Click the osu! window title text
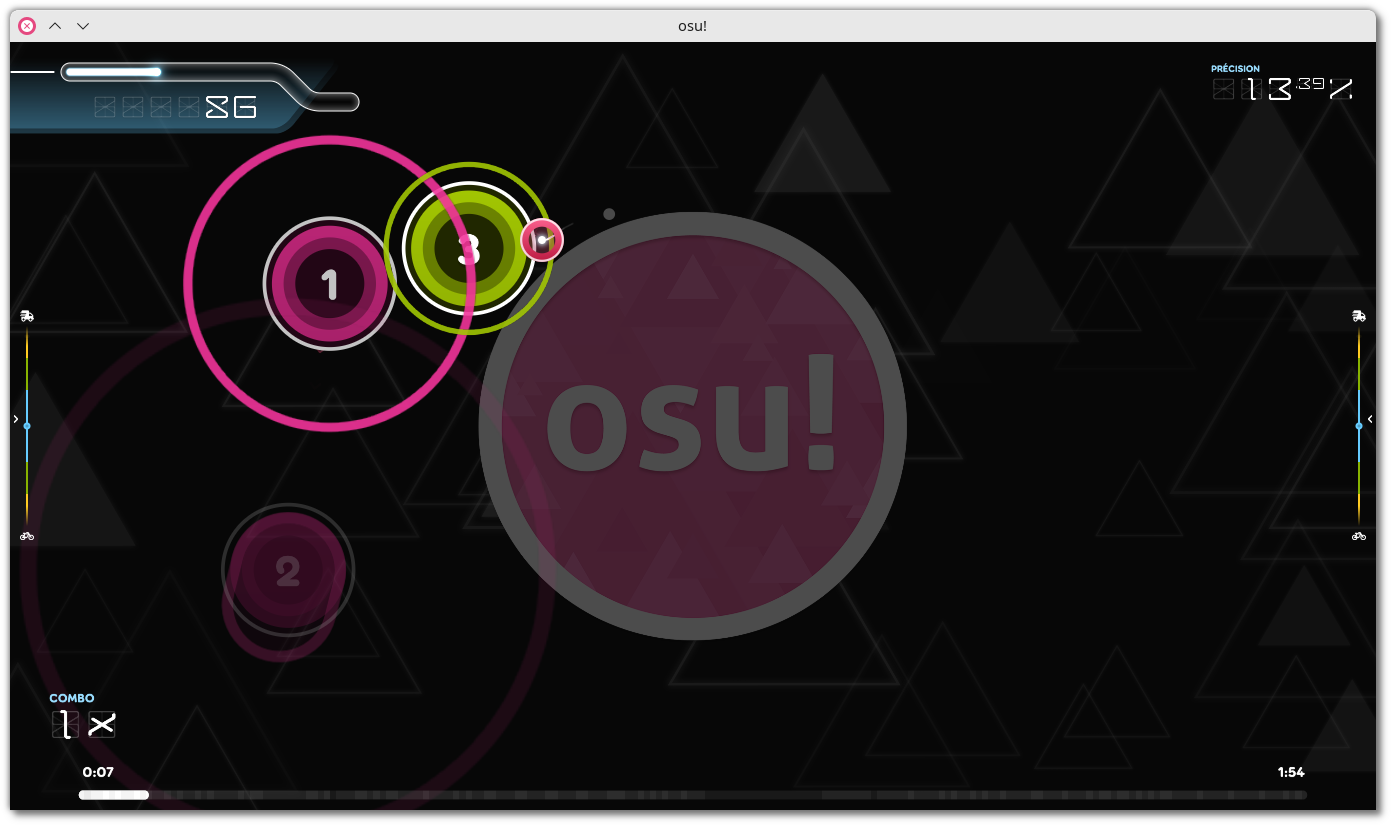The image size is (1392, 826). [692, 26]
